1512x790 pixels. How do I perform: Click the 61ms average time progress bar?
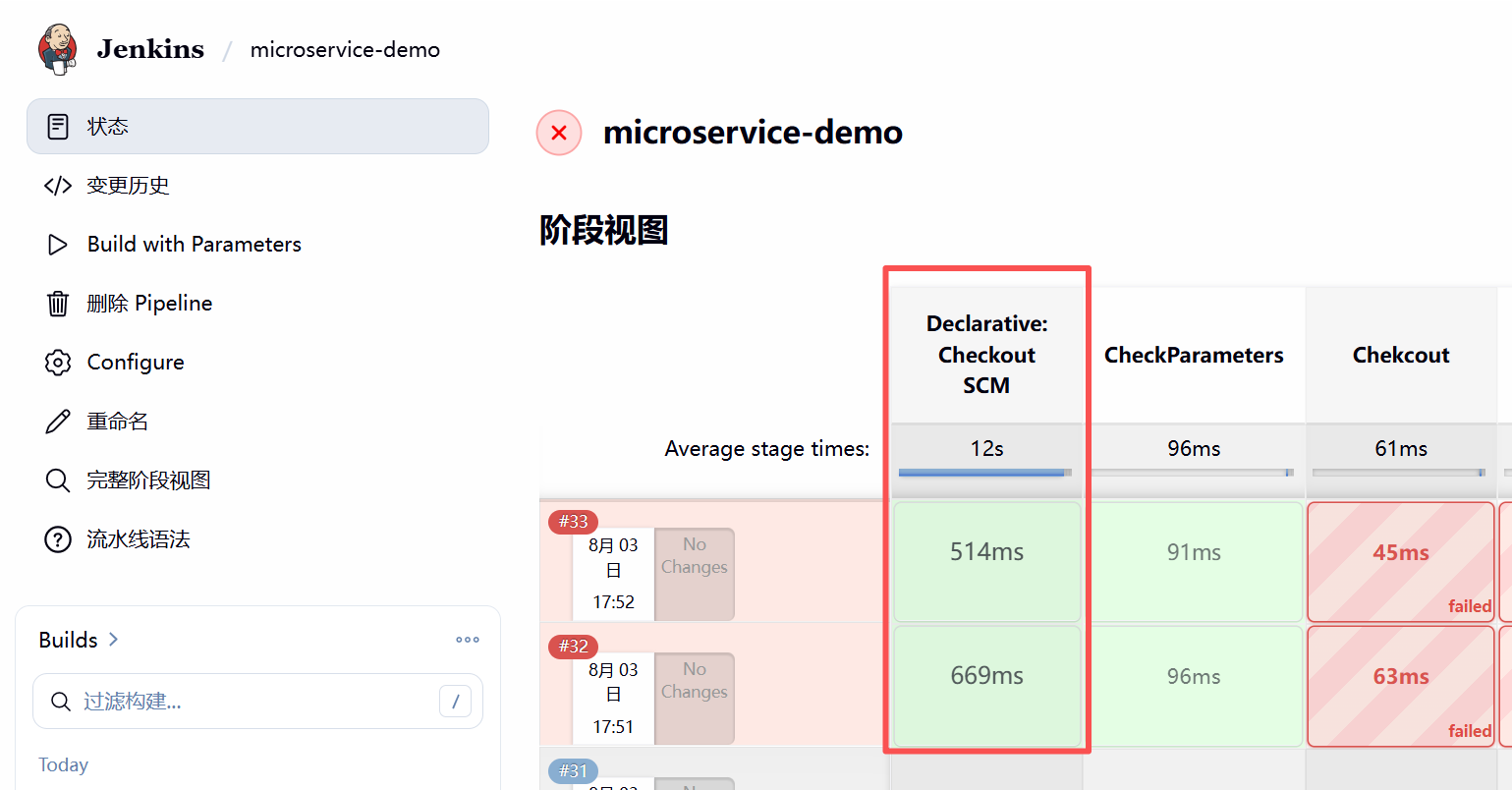[x=1399, y=473]
